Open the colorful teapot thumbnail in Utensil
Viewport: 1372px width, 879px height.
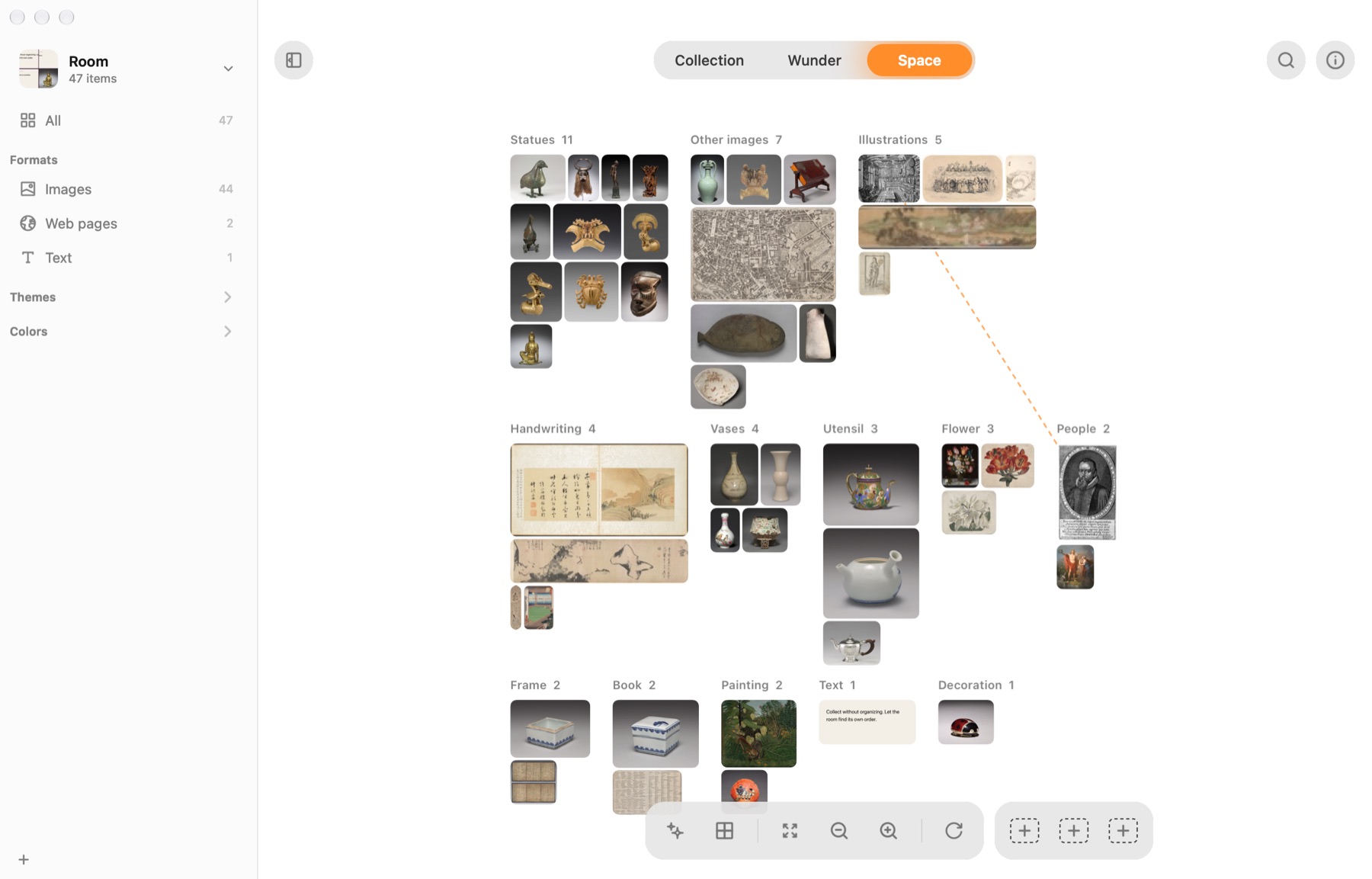[x=870, y=484]
